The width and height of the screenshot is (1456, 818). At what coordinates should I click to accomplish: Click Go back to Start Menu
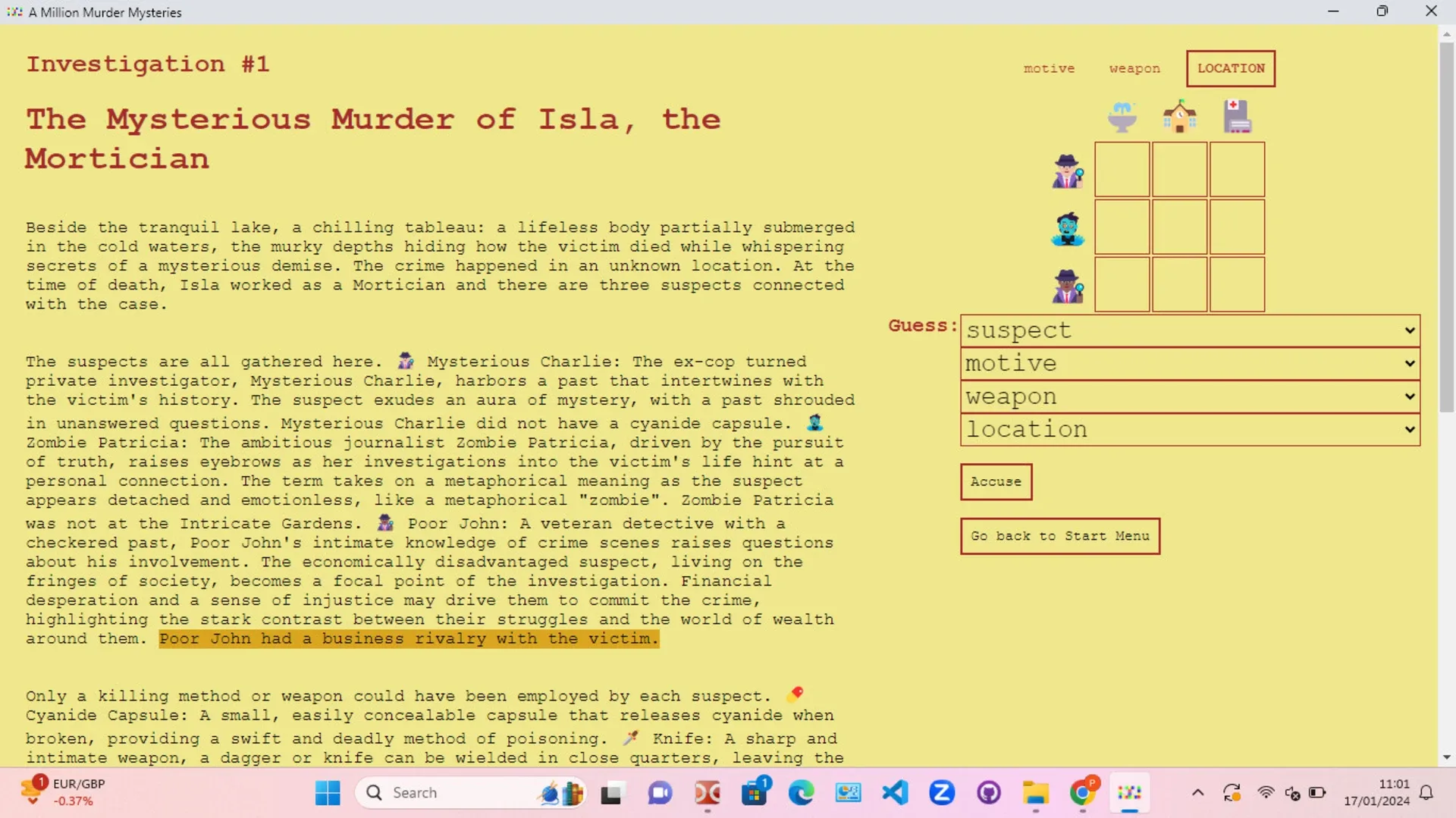pos(1059,536)
